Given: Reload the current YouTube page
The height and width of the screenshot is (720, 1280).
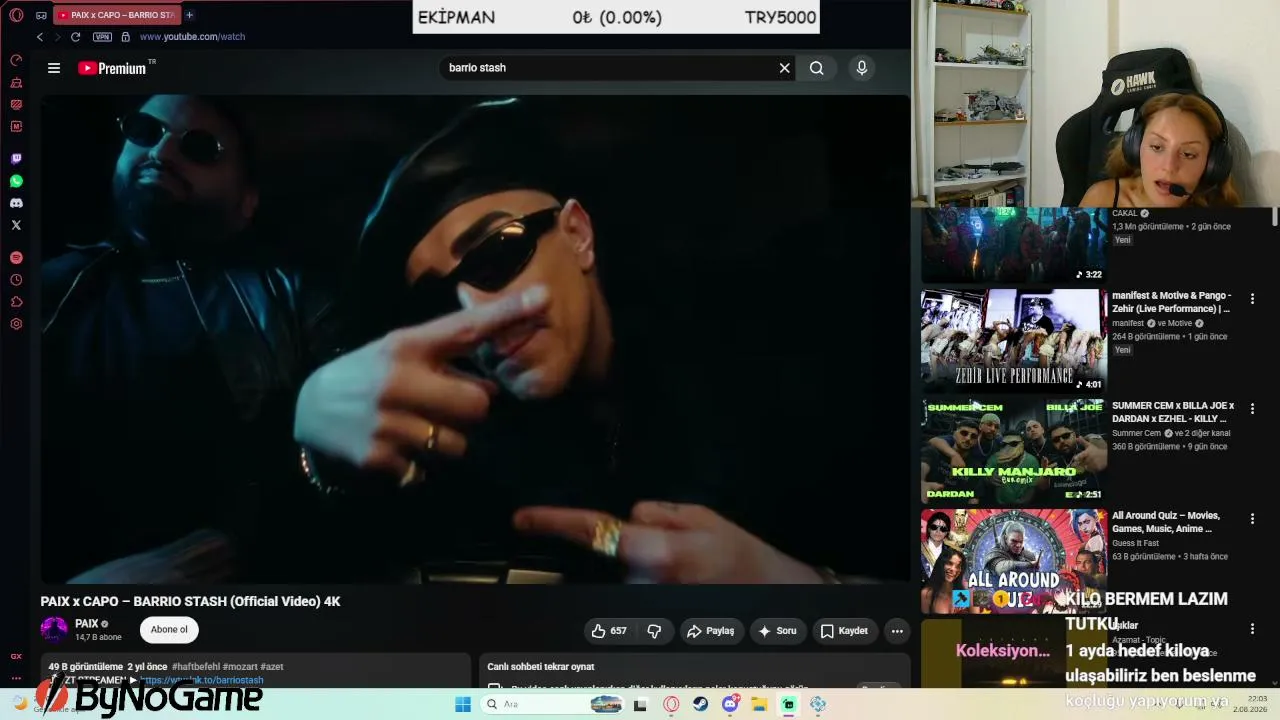Looking at the screenshot, I should click(75, 37).
